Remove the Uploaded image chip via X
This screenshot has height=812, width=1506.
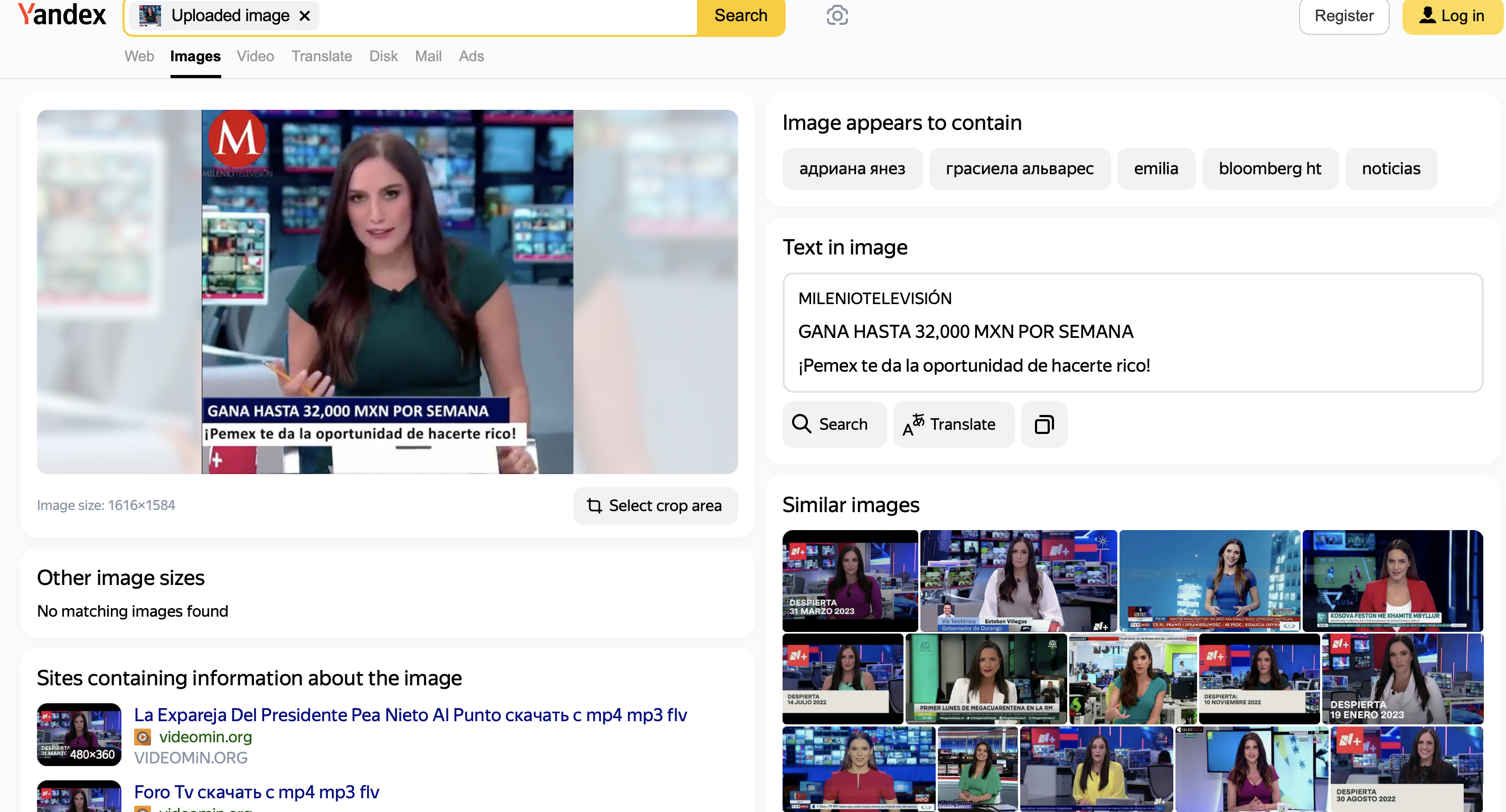(x=305, y=16)
